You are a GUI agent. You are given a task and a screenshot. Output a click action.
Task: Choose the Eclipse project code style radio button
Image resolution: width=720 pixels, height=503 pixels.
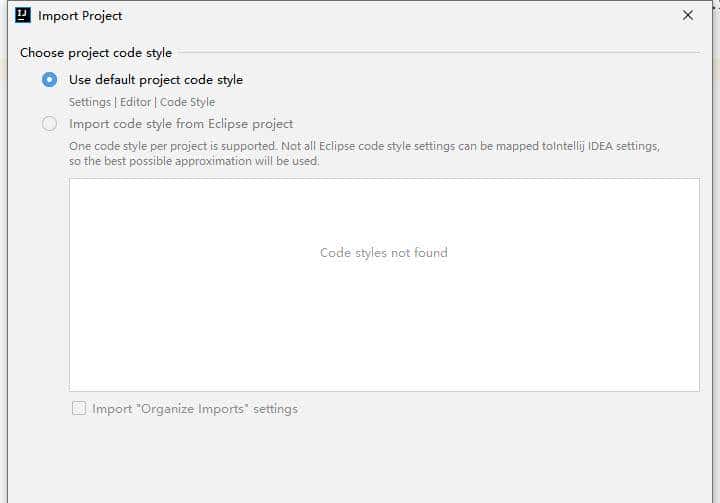click(49, 124)
